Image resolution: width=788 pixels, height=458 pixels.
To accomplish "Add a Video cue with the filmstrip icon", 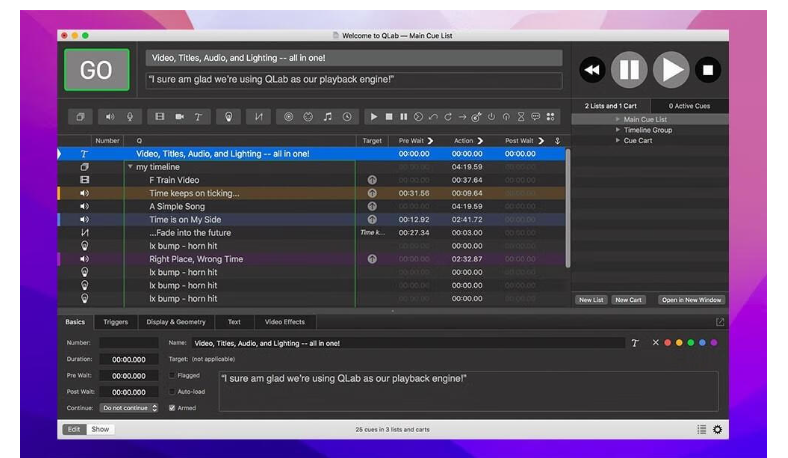I will tap(160, 117).
